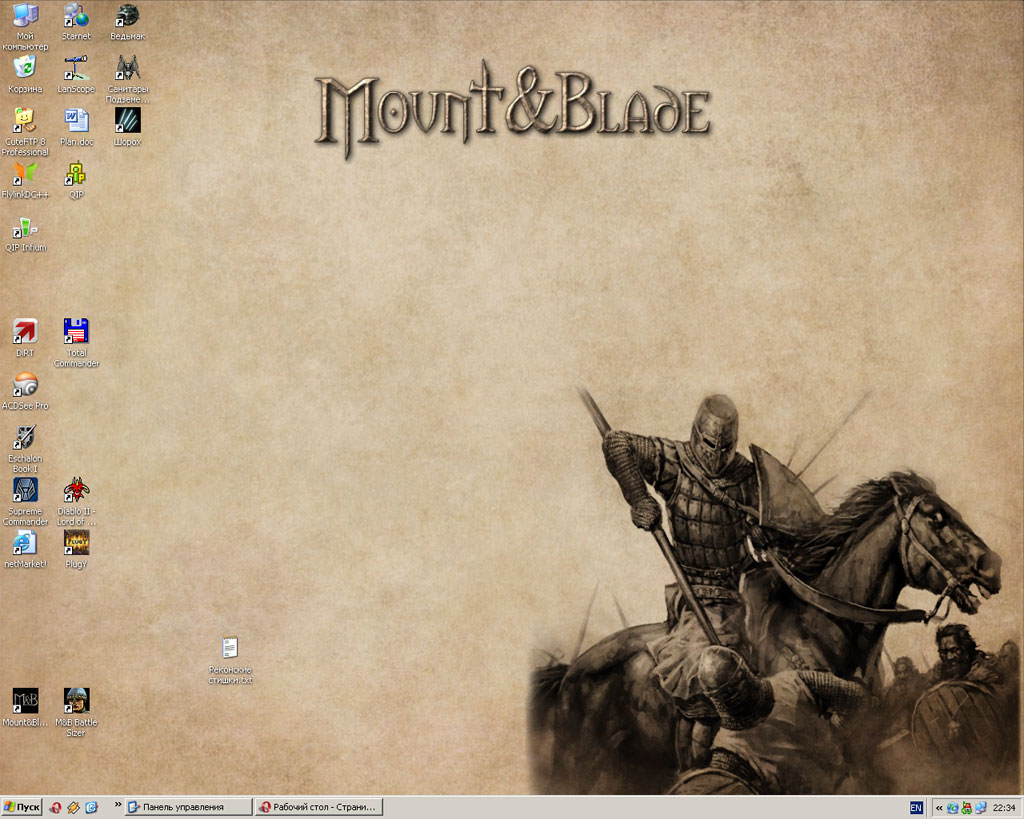Screen dimensions: 1024x819
Task: Switch to Рабочий стол Opera taskbar window
Action: click(318, 807)
